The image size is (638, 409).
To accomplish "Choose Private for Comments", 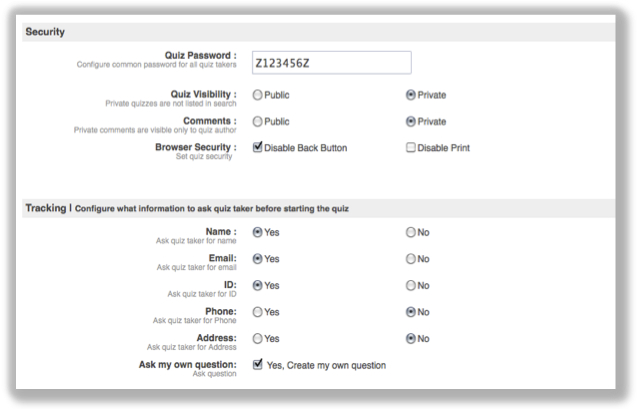I will [411, 121].
